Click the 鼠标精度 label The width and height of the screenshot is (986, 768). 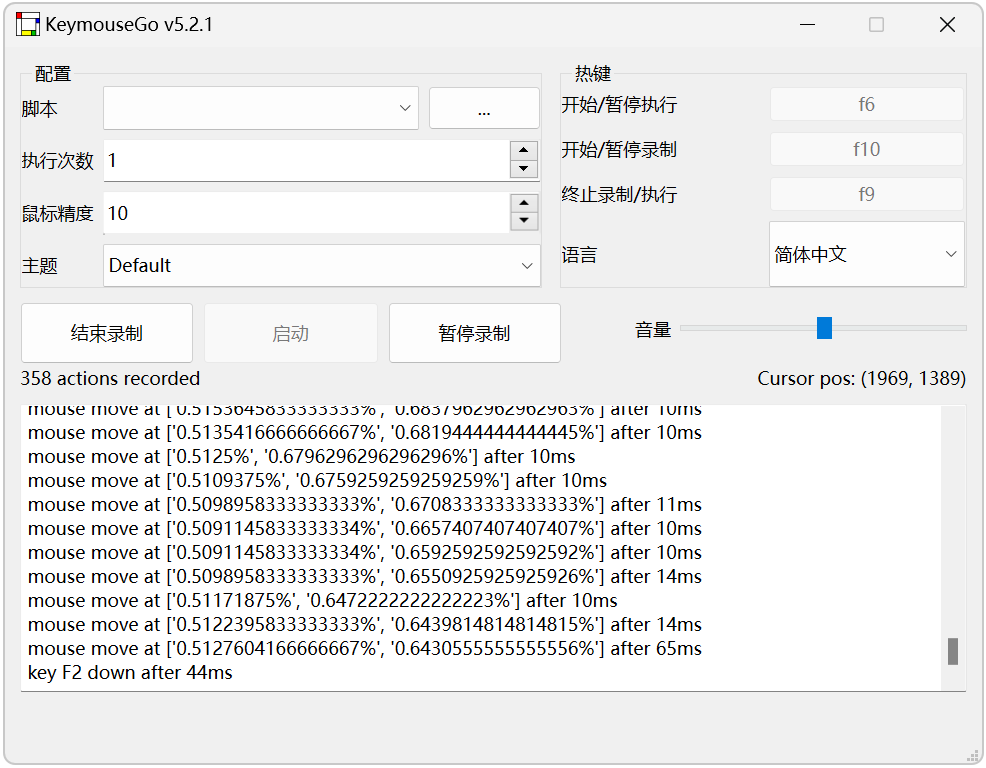tap(57, 213)
